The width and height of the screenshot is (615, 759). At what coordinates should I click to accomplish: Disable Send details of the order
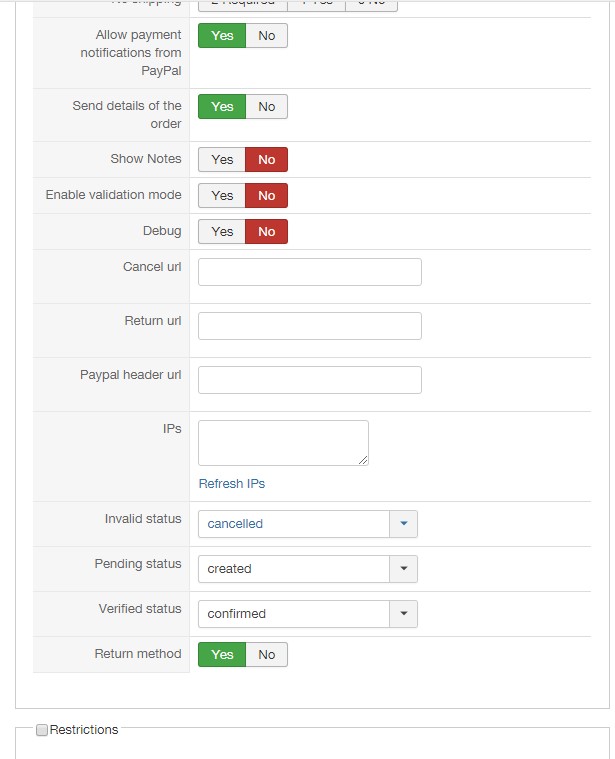pyautogui.click(x=267, y=107)
